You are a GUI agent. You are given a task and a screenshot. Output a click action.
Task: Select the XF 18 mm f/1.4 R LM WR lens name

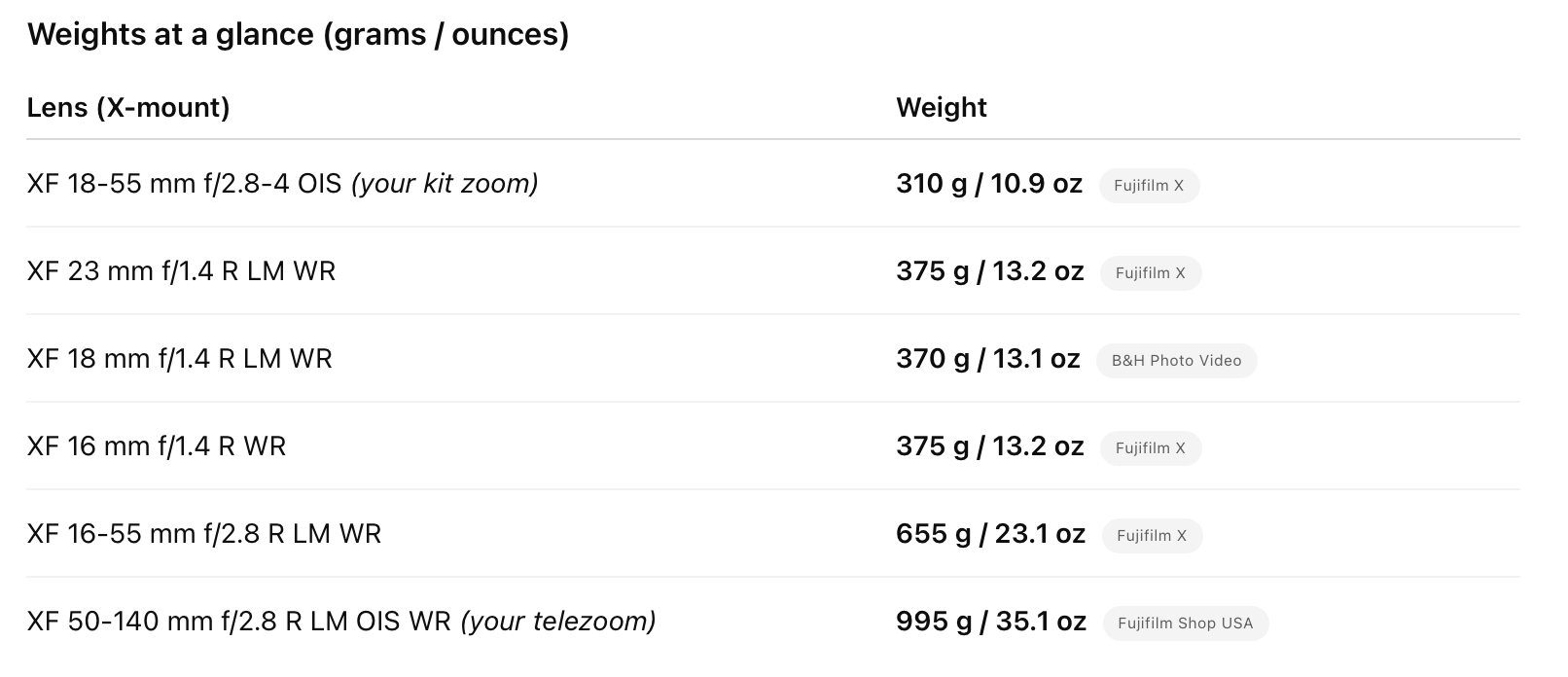(x=179, y=359)
